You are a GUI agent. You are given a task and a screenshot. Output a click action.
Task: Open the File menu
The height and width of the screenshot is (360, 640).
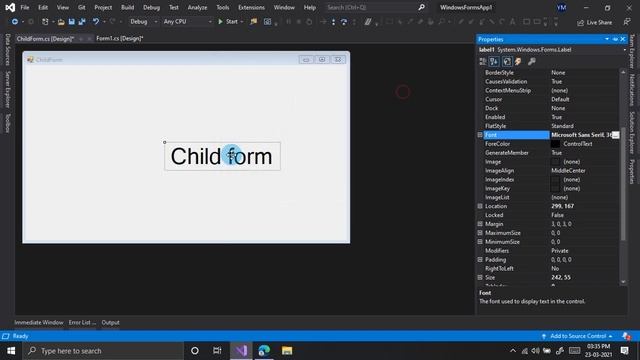coord(24,7)
